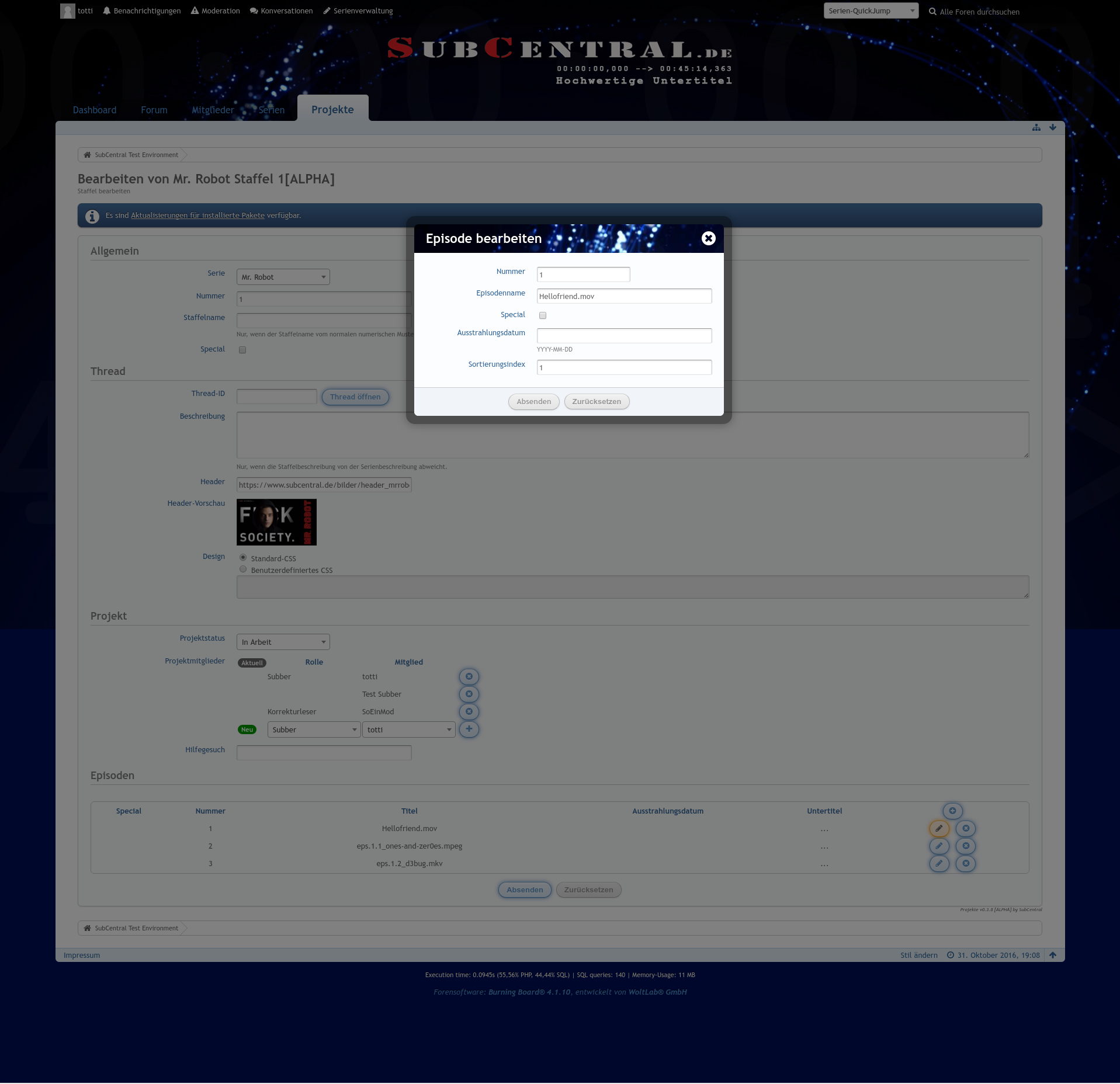Viewport: 1120px width, 1084px height.
Task: Remove project member Test Subber
Action: tap(469, 694)
